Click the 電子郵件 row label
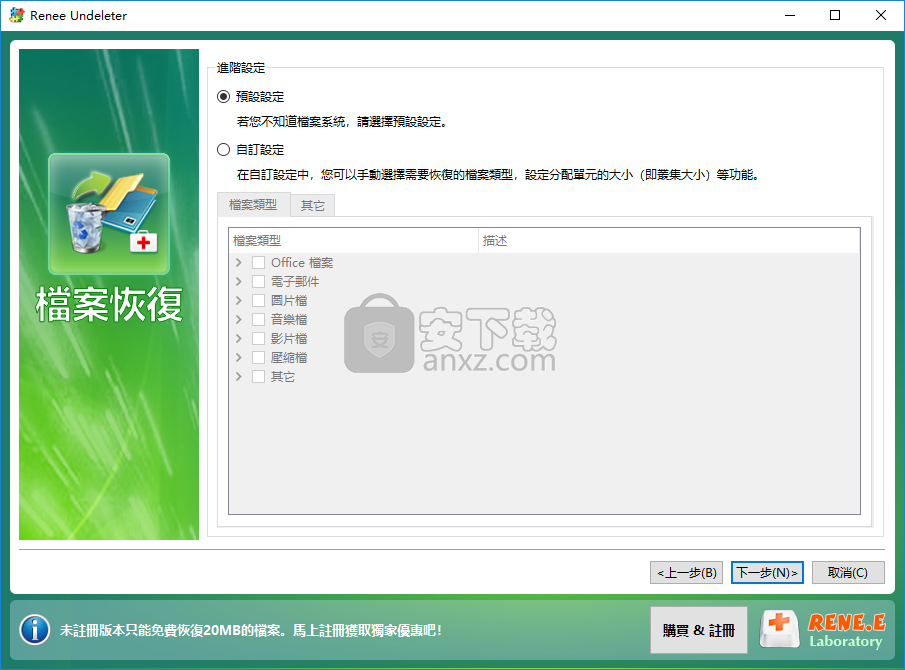The image size is (905, 670). click(295, 282)
